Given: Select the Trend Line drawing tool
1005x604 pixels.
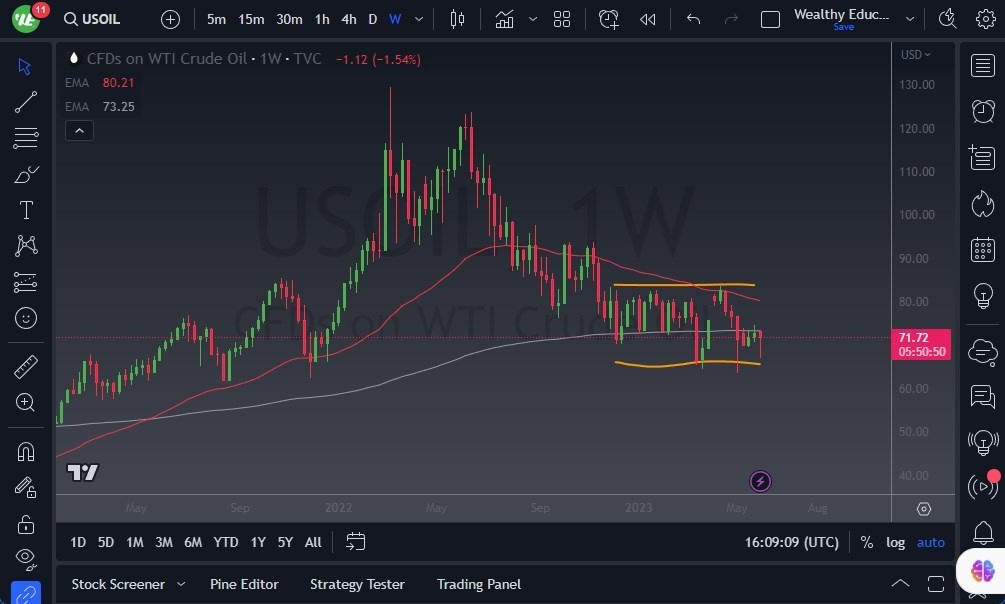Looking at the screenshot, I should coord(25,101).
